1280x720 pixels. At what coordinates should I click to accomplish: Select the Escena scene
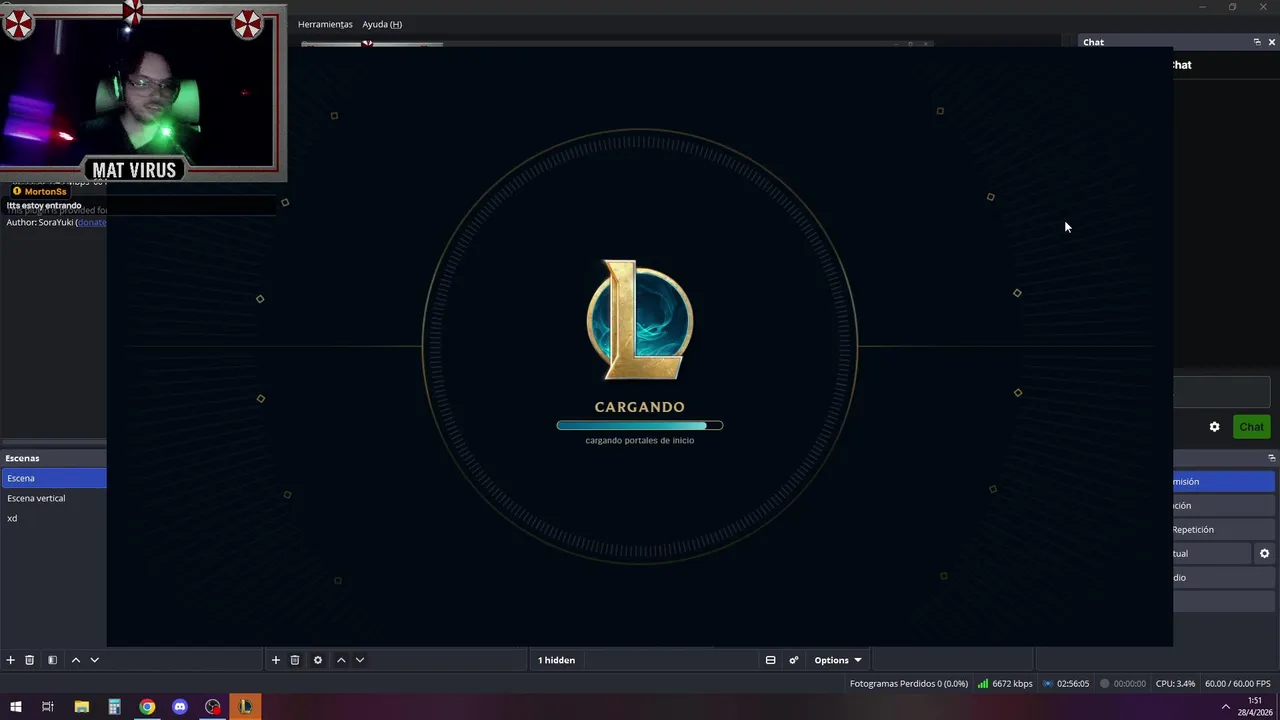(x=54, y=478)
